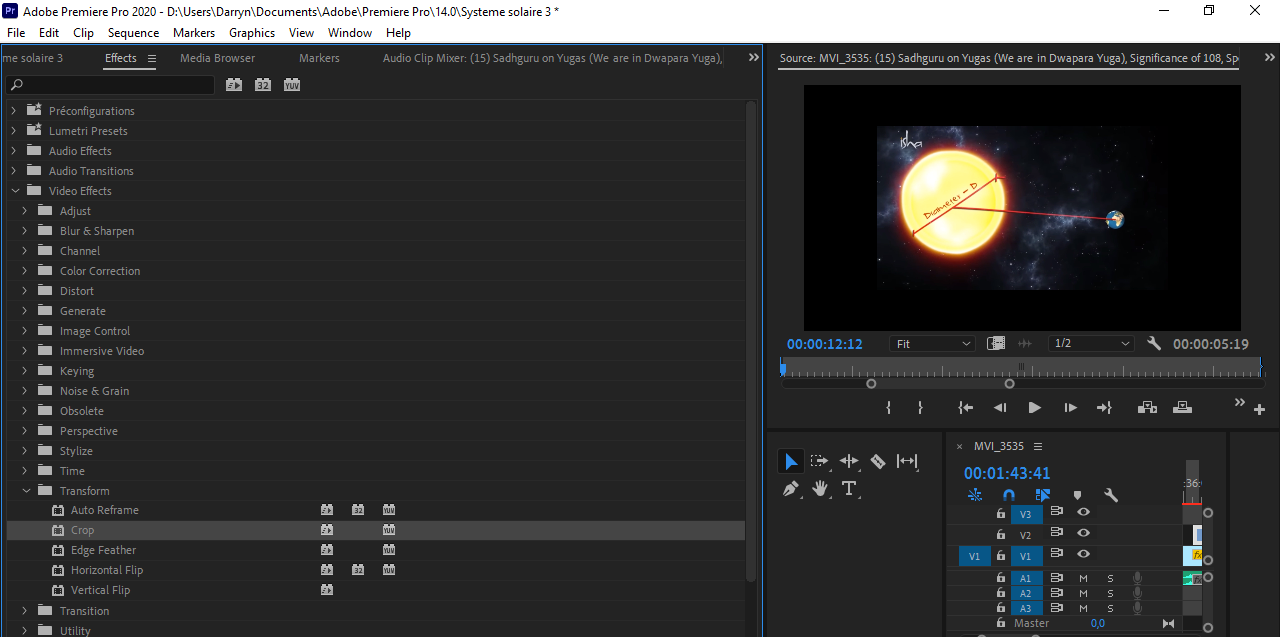This screenshot has width=1280, height=637.
Task: Expand the Color Correction effects folder
Action: tap(24, 270)
